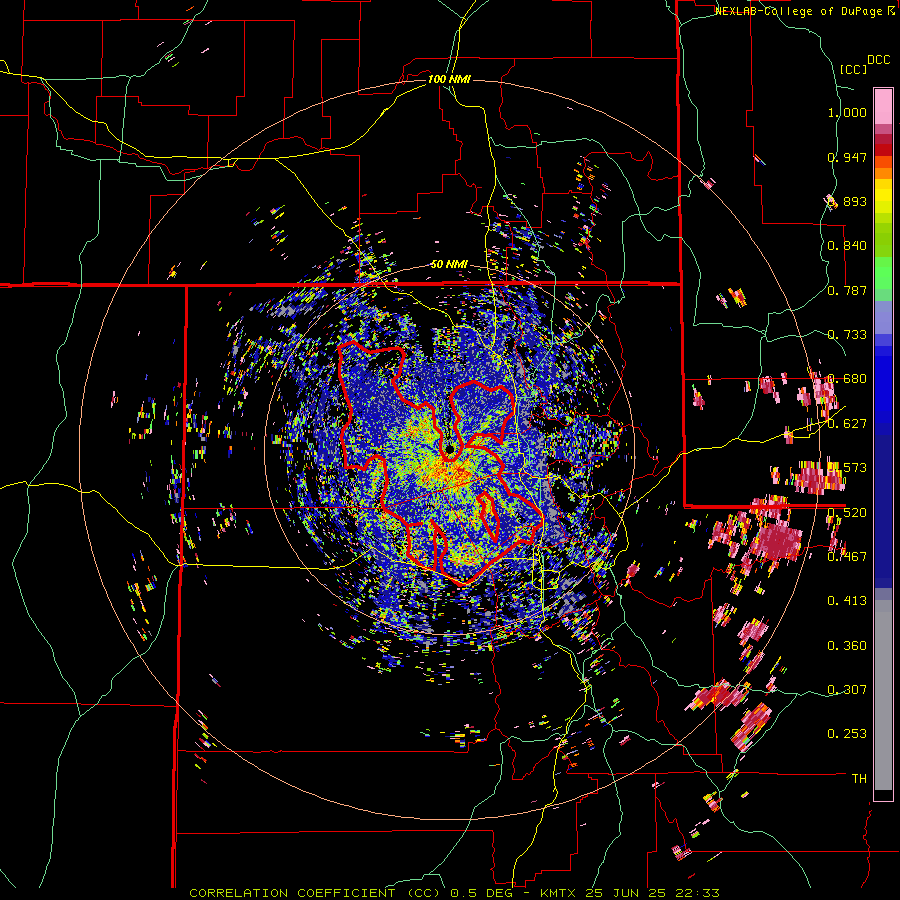Click the 0.573 scale value
The image size is (900, 900).
click(847, 467)
